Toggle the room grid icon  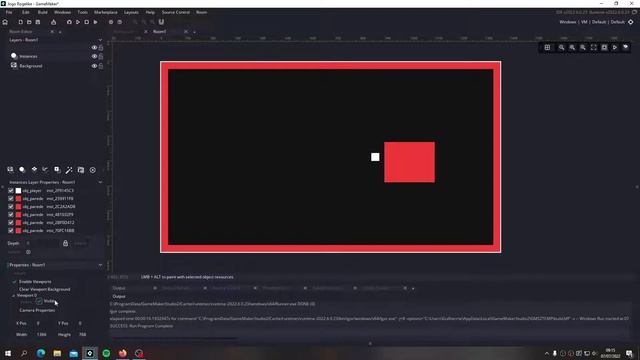[x=547, y=48]
